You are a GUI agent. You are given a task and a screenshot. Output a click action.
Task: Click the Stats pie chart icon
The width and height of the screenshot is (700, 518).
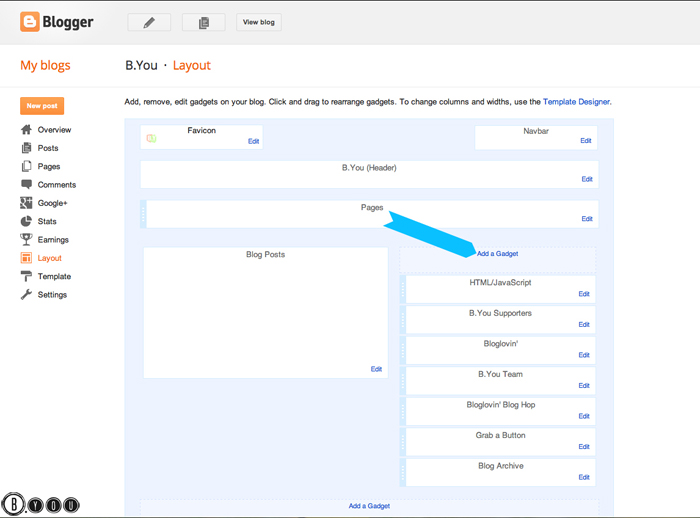(26, 221)
